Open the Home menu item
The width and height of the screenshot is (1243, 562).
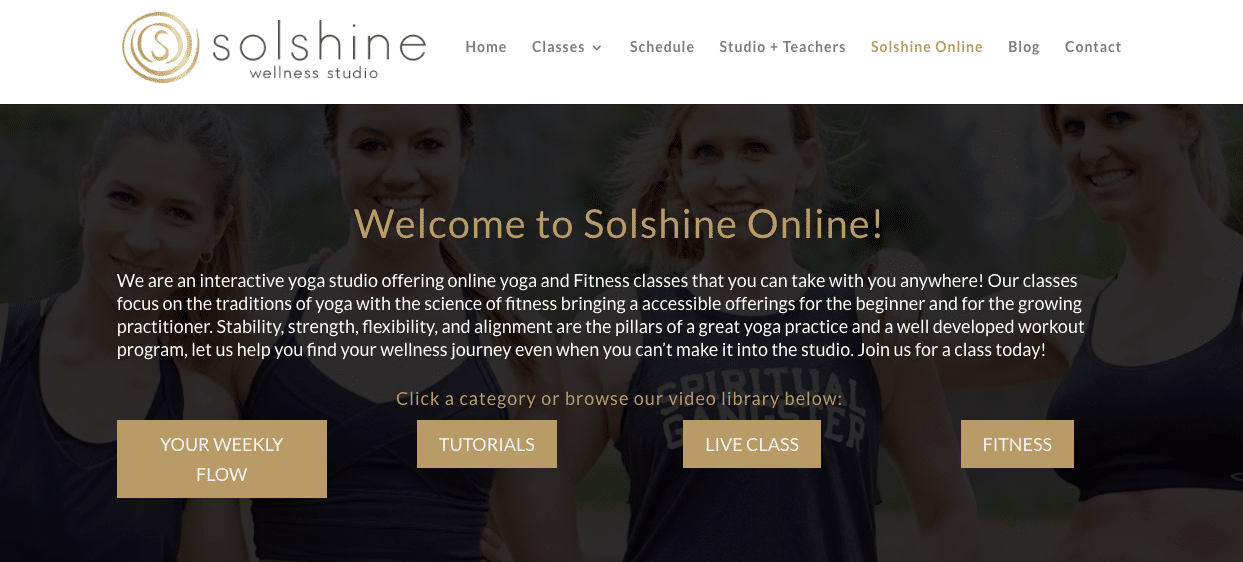point(486,47)
